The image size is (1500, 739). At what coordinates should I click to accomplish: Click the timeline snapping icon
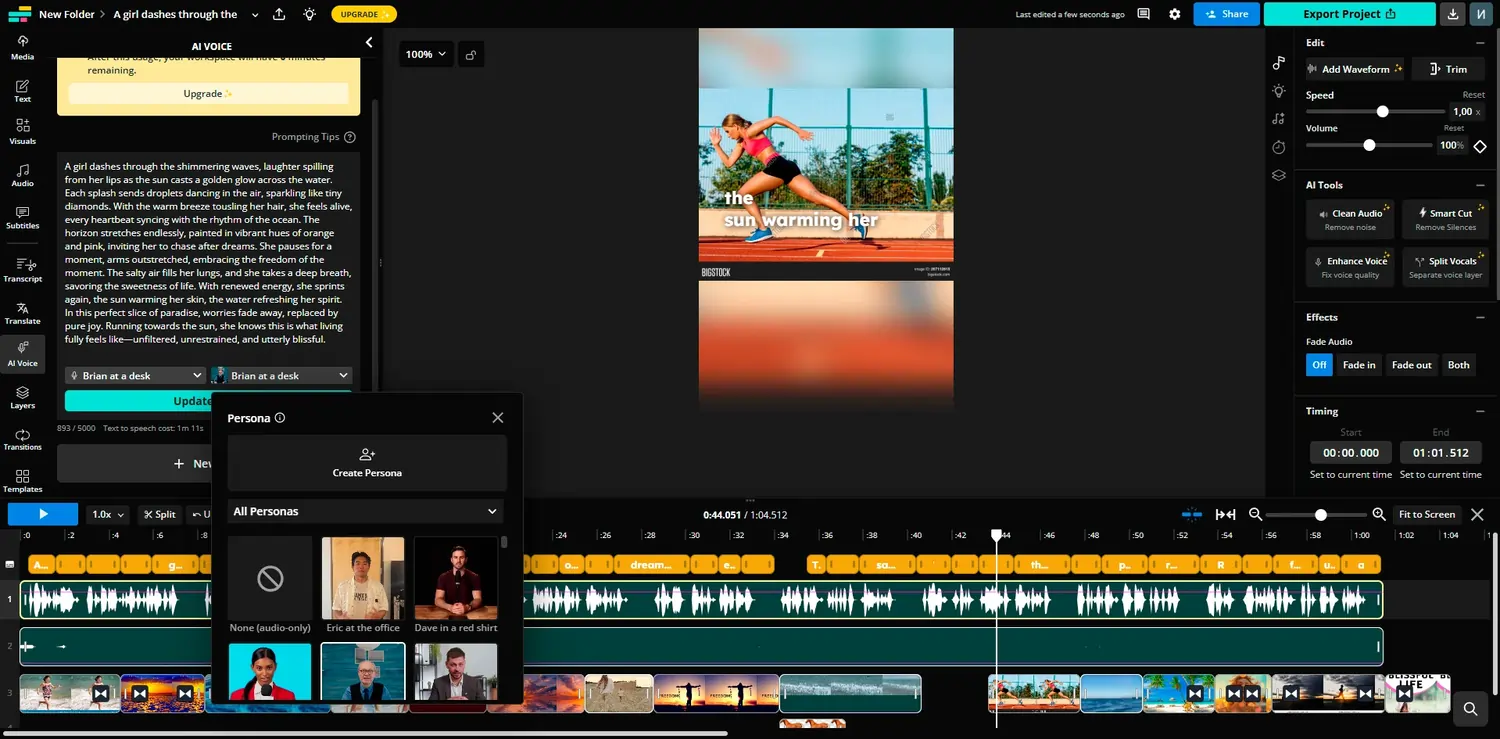point(1192,514)
